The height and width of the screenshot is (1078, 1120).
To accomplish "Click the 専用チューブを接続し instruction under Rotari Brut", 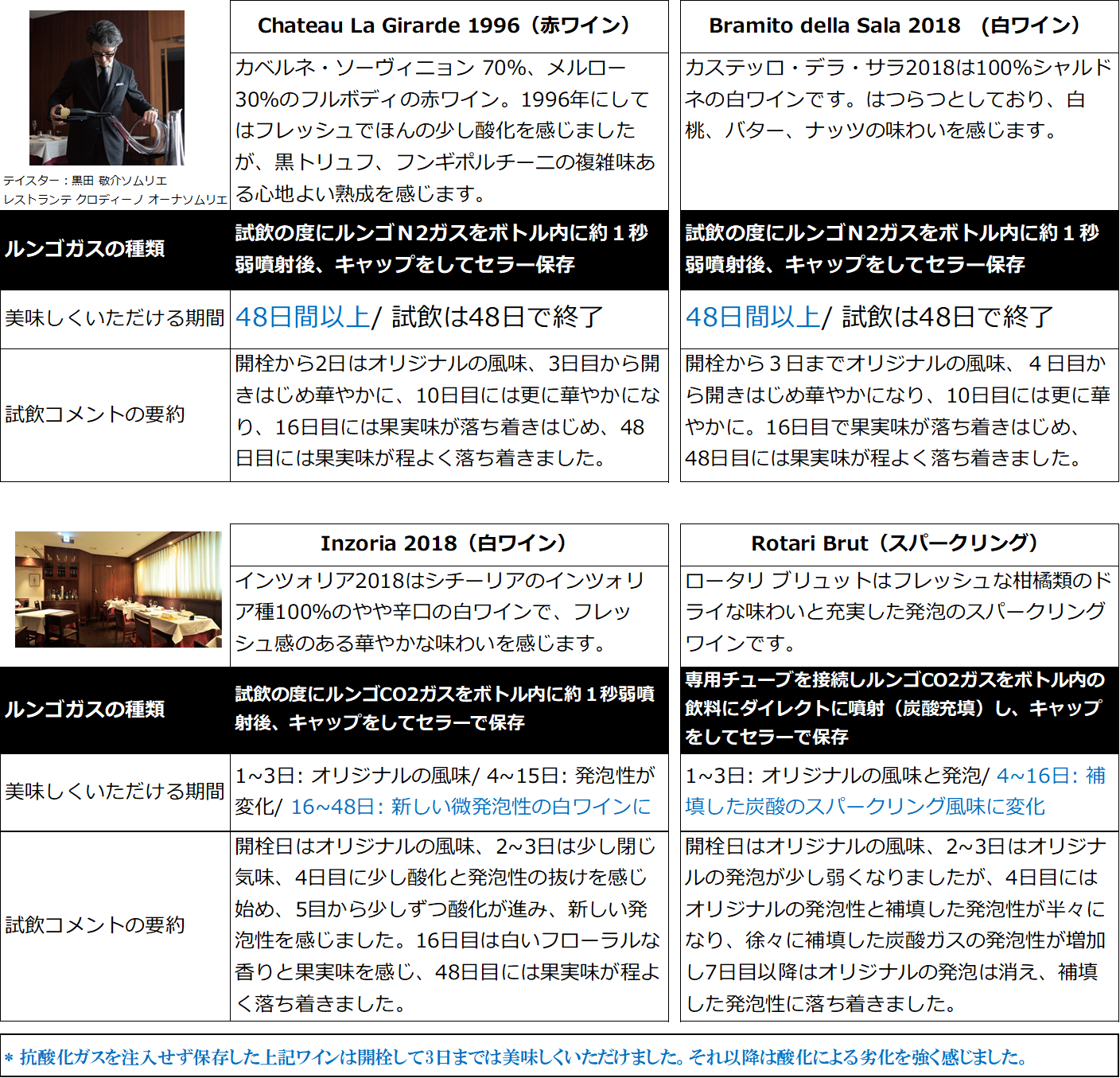I will pos(895,708).
